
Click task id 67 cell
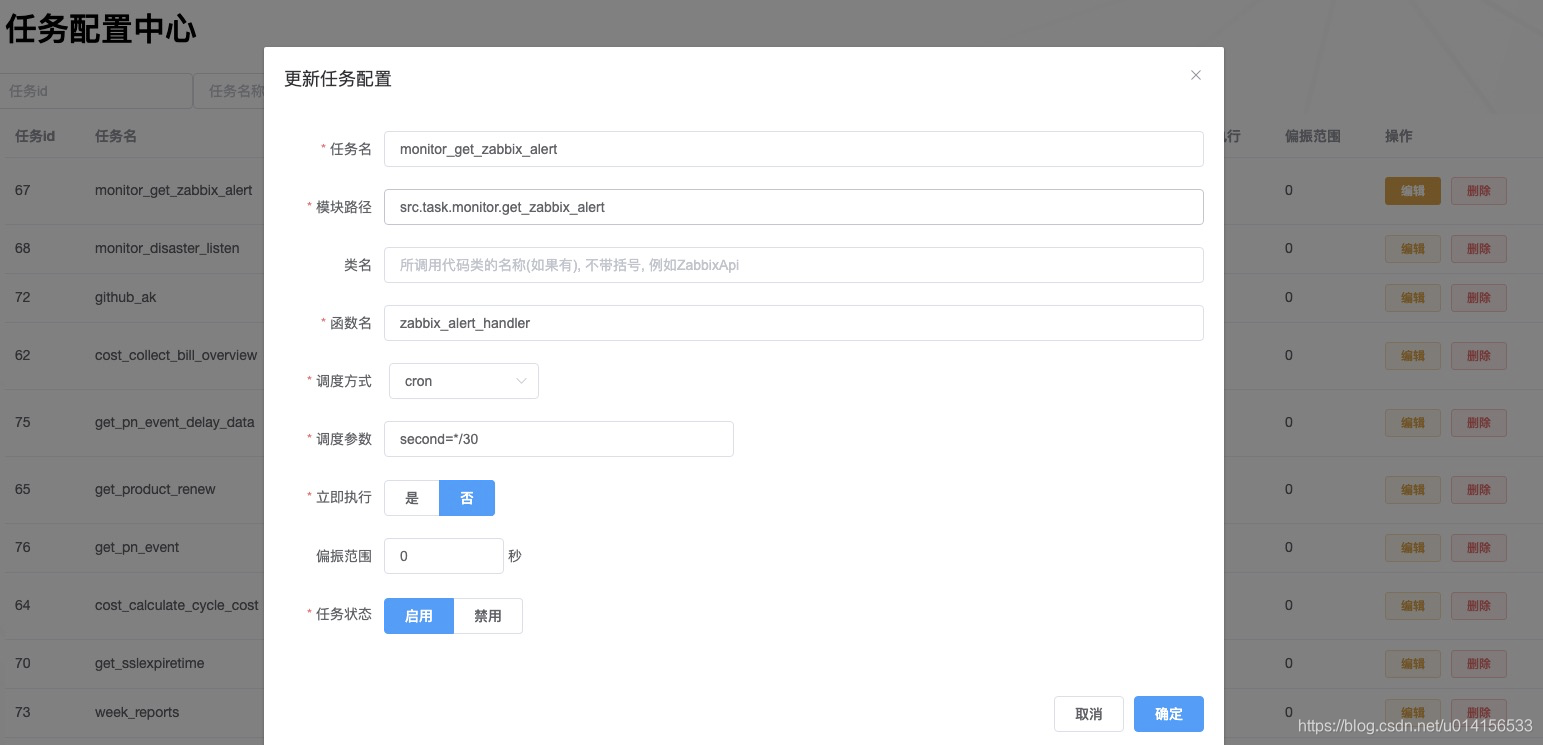23,190
